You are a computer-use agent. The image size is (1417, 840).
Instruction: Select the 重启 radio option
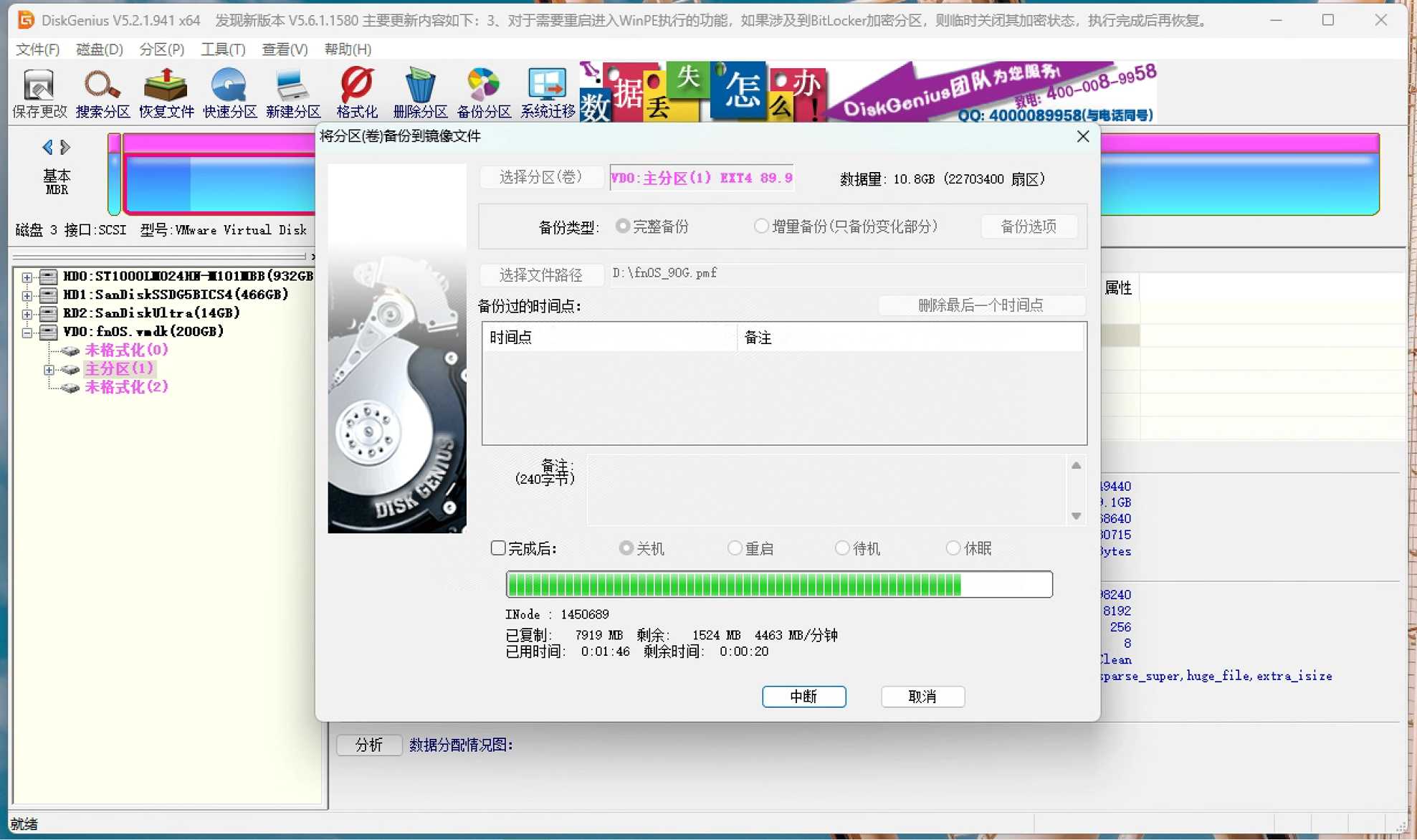(x=735, y=548)
